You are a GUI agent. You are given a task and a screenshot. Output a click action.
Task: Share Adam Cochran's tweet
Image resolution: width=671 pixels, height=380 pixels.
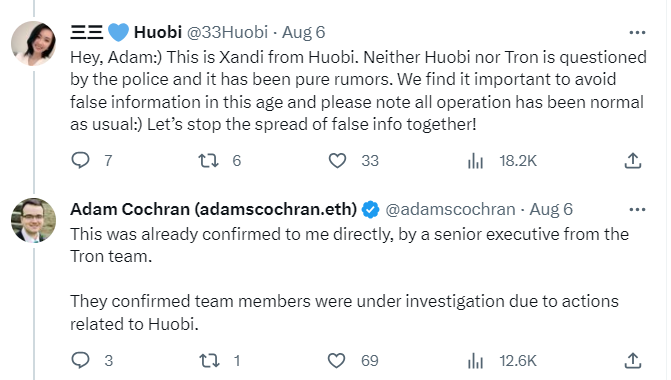632,360
